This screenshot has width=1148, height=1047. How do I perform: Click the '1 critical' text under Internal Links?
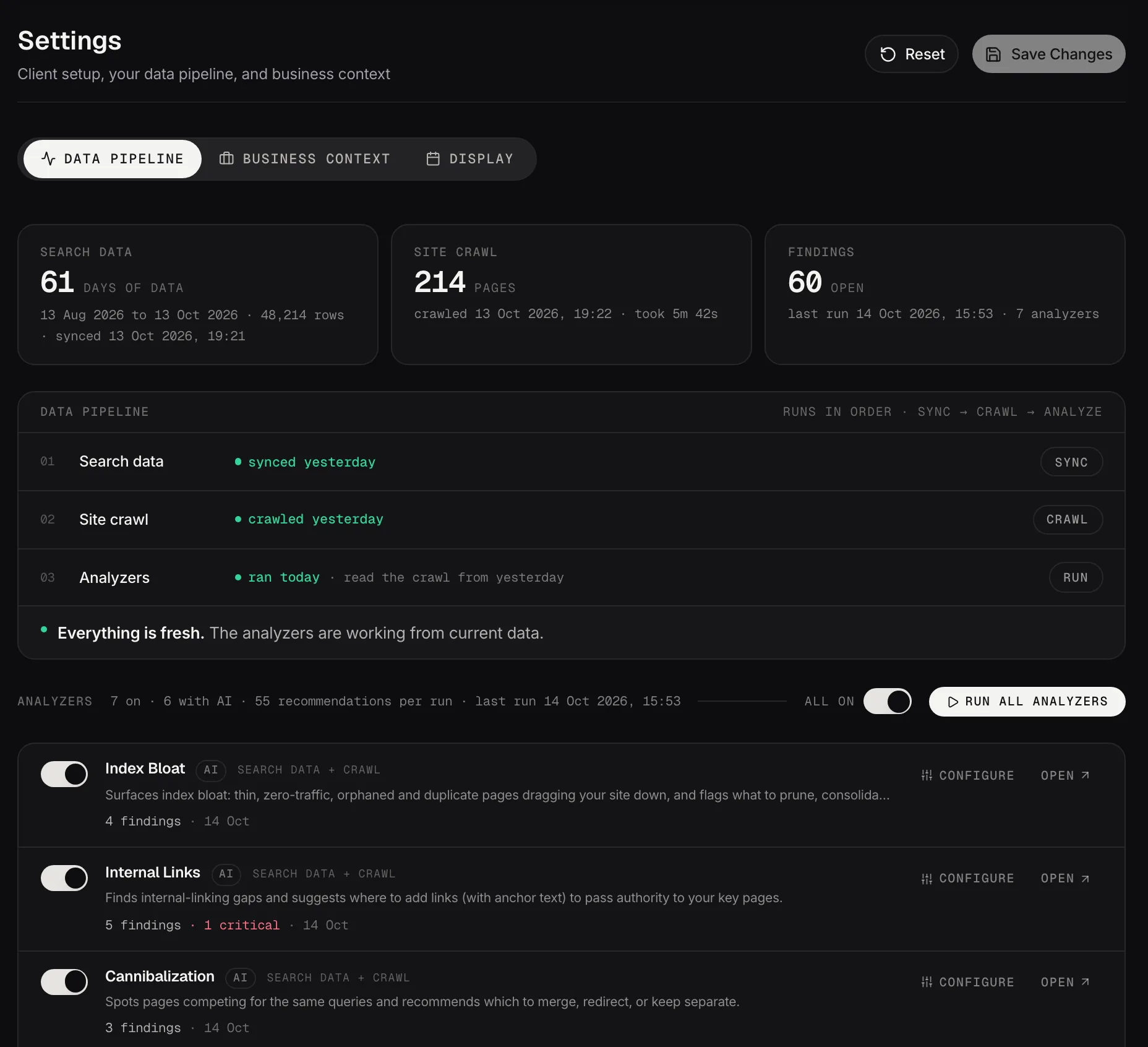242,925
